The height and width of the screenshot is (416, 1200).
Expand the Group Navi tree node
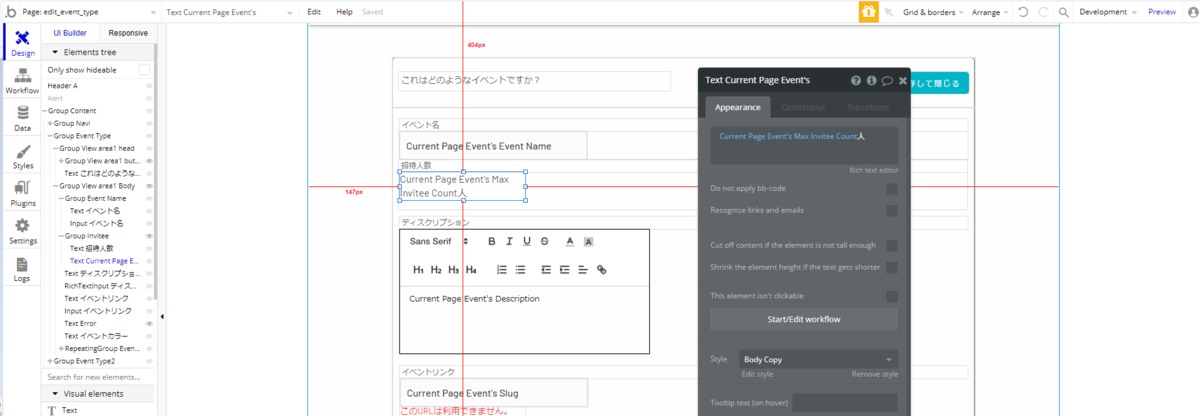pyautogui.click(x=50, y=123)
